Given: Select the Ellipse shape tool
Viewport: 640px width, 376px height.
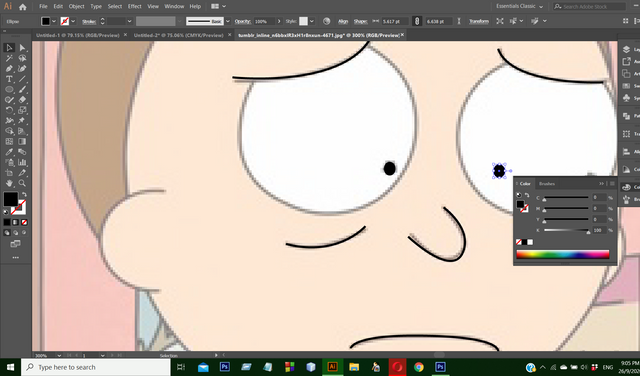Looking at the screenshot, I should pos(9,89).
